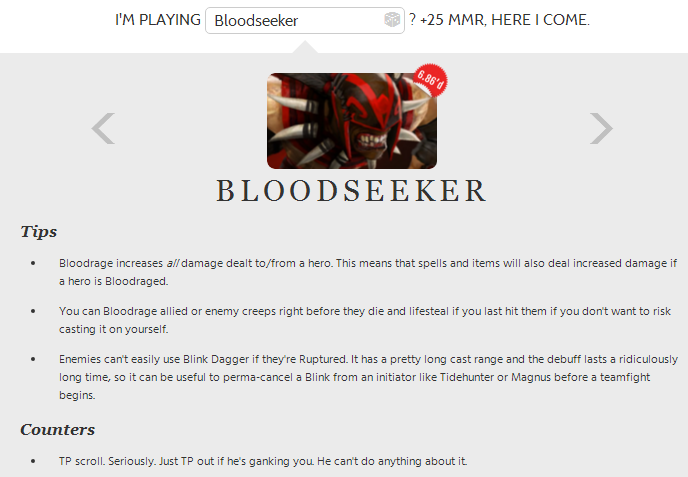Click the tip about Bloodraging creeps for lifesteal
Screen dimensions: 688x477
tap(365, 320)
